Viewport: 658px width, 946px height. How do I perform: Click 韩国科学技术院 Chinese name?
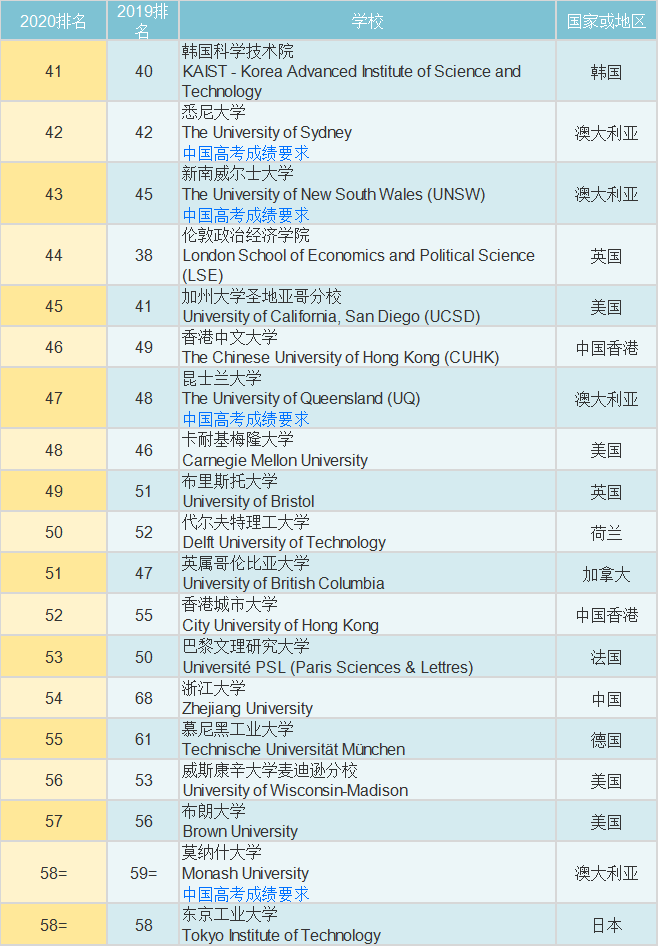[238, 51]
